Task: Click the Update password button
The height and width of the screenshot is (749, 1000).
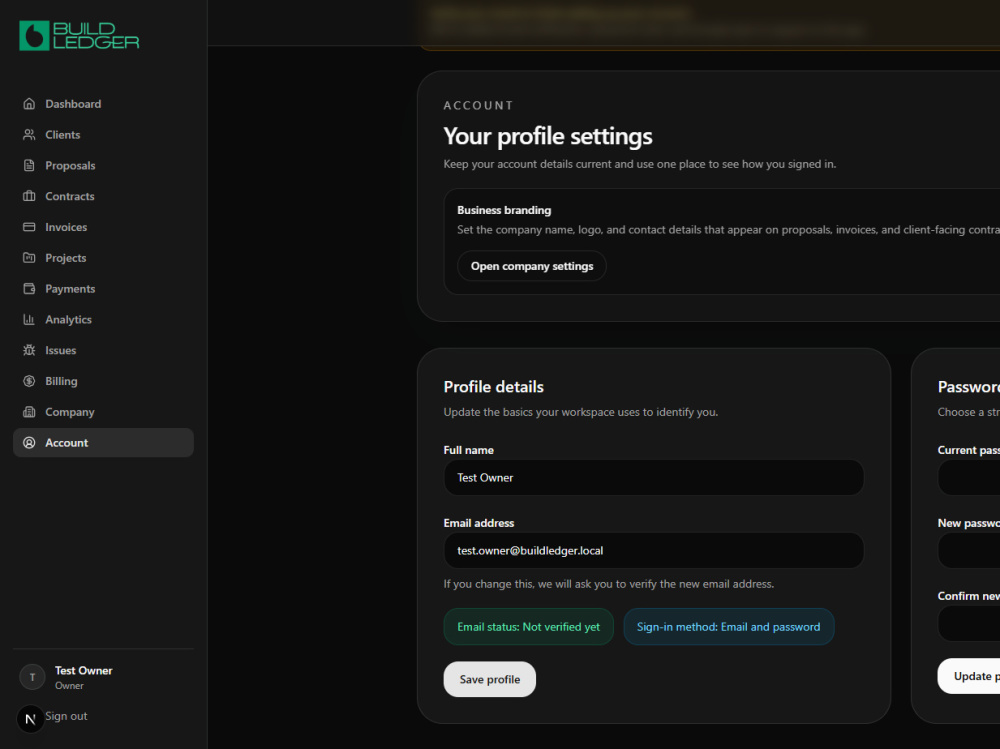Action: (969, 676)
